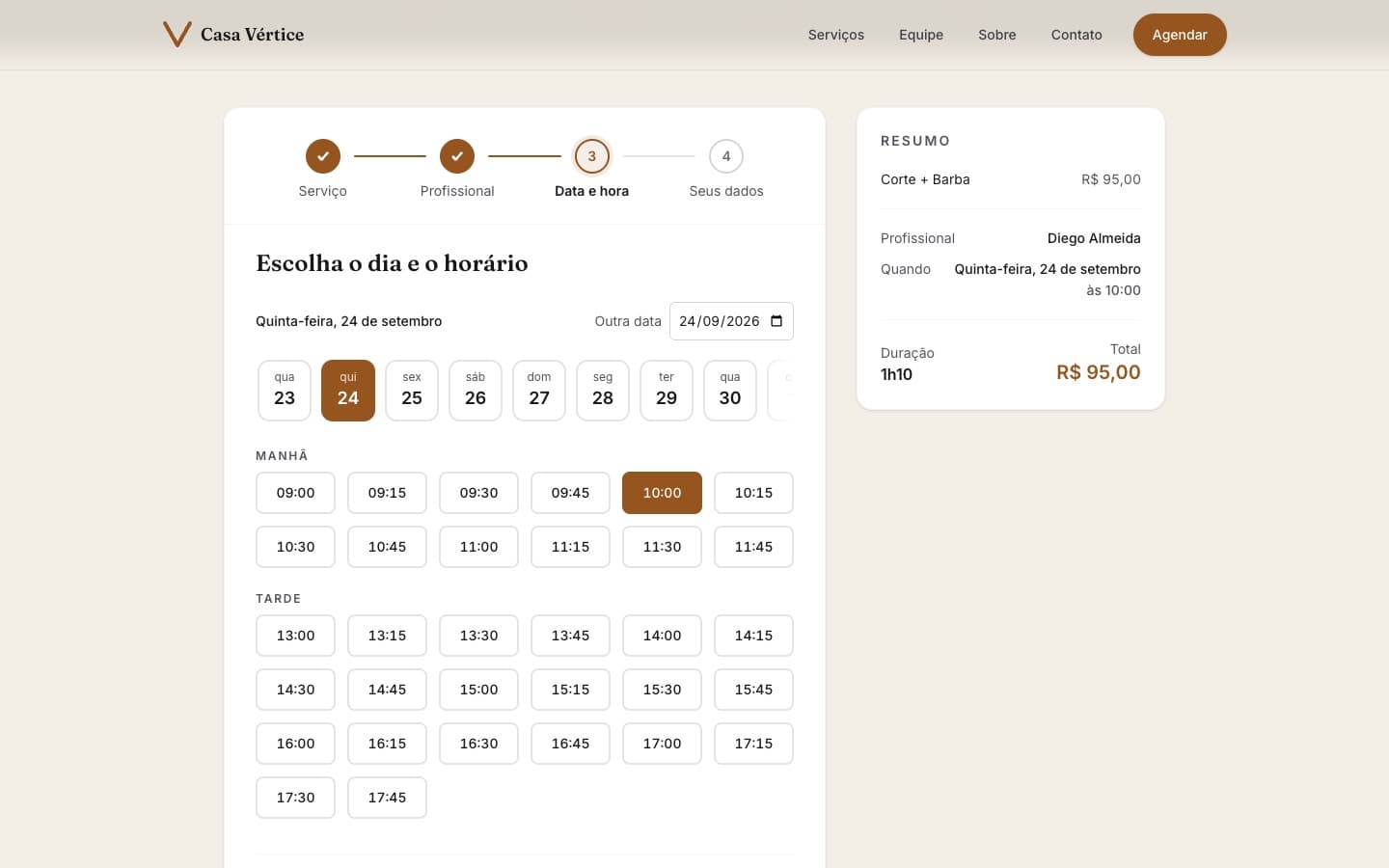1389x868 pixels.
Task: Click the total R$ 95,00 amount
Action: (x=1099, y=372)
